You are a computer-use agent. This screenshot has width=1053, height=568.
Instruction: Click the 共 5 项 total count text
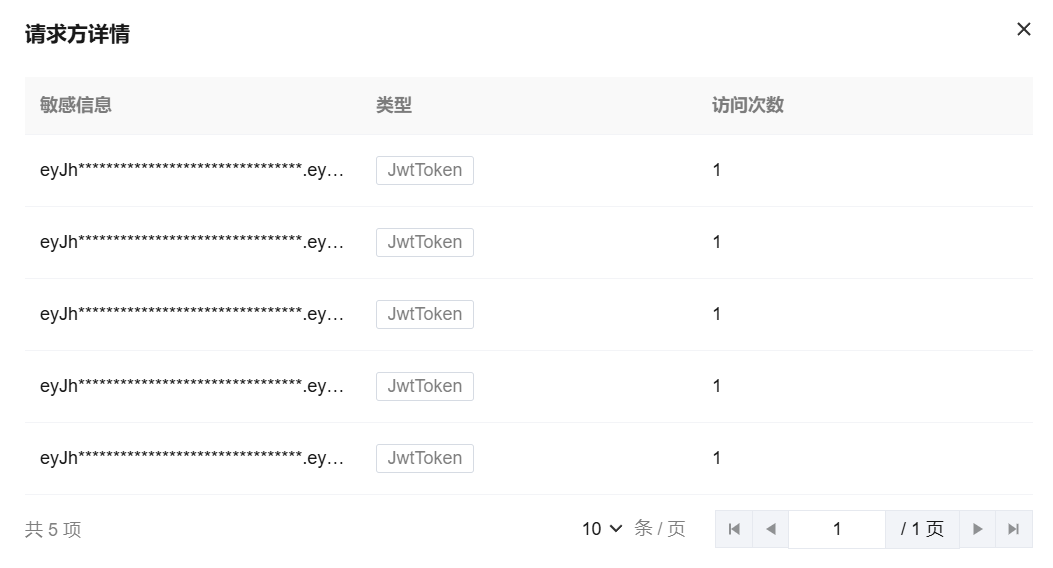tap(53, 530)
